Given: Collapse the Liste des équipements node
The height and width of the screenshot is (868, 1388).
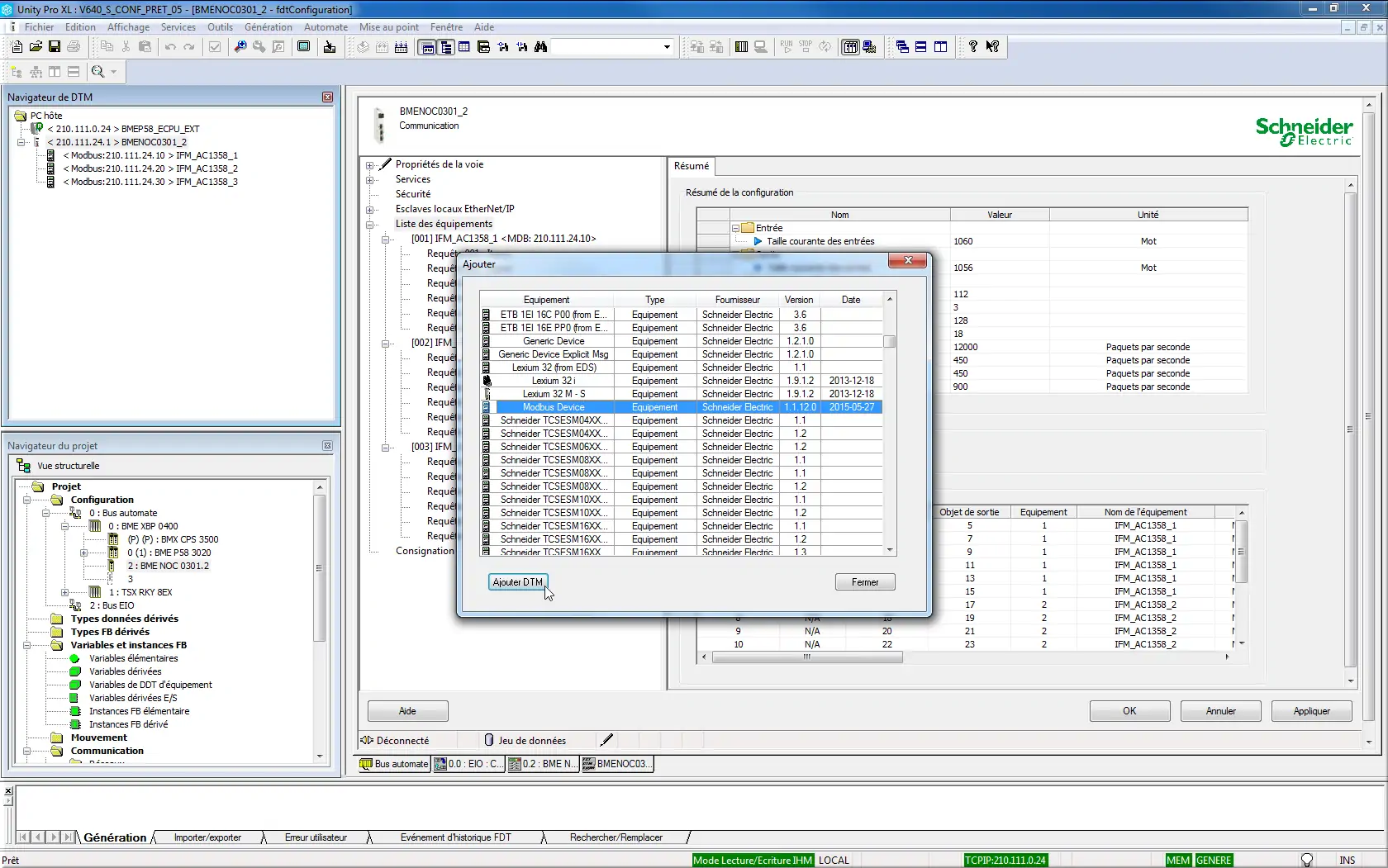Looking at the screenshot, I should coord(370,224).
